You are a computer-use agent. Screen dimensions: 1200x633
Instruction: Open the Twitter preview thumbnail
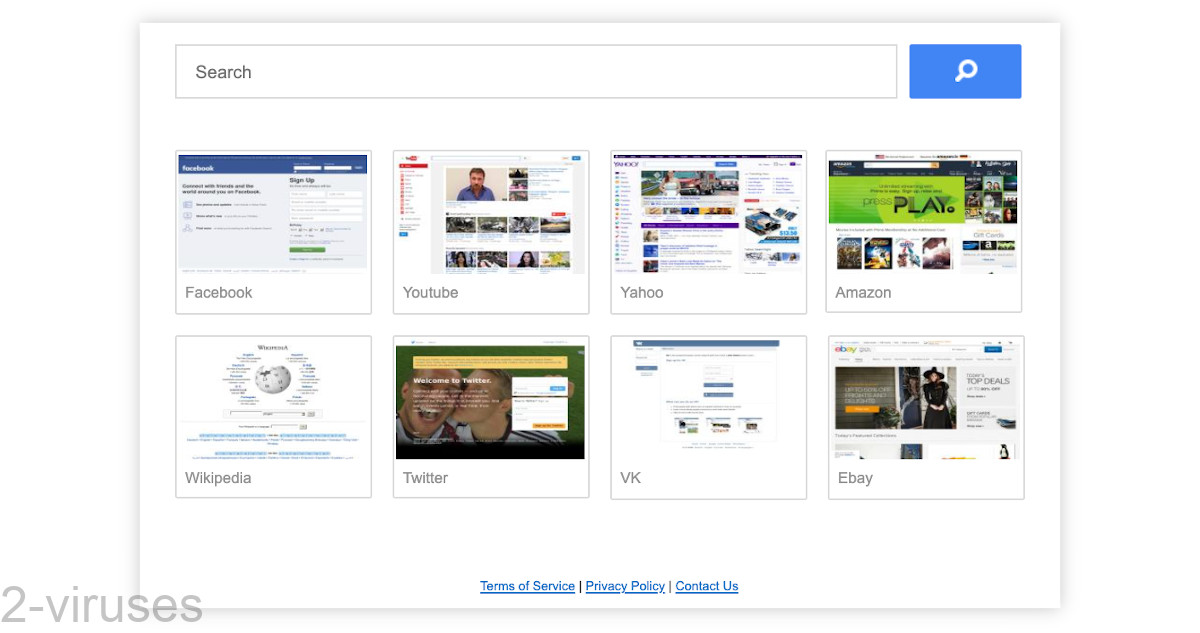point(490,398)
